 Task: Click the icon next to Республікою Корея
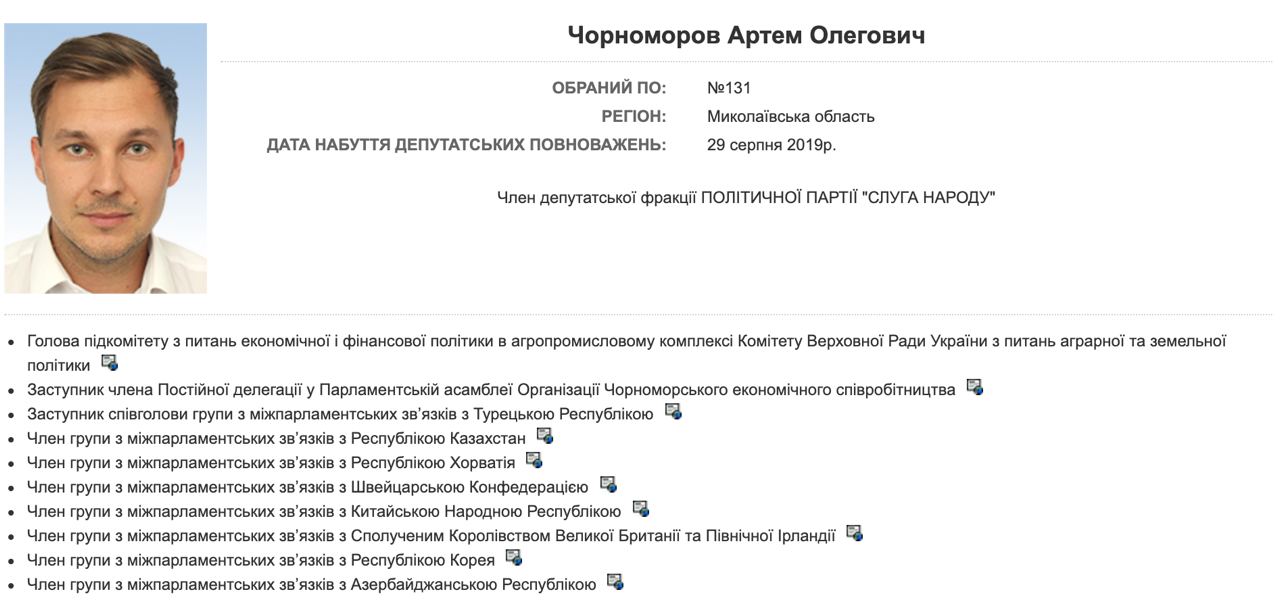click(x=514, y=558)
